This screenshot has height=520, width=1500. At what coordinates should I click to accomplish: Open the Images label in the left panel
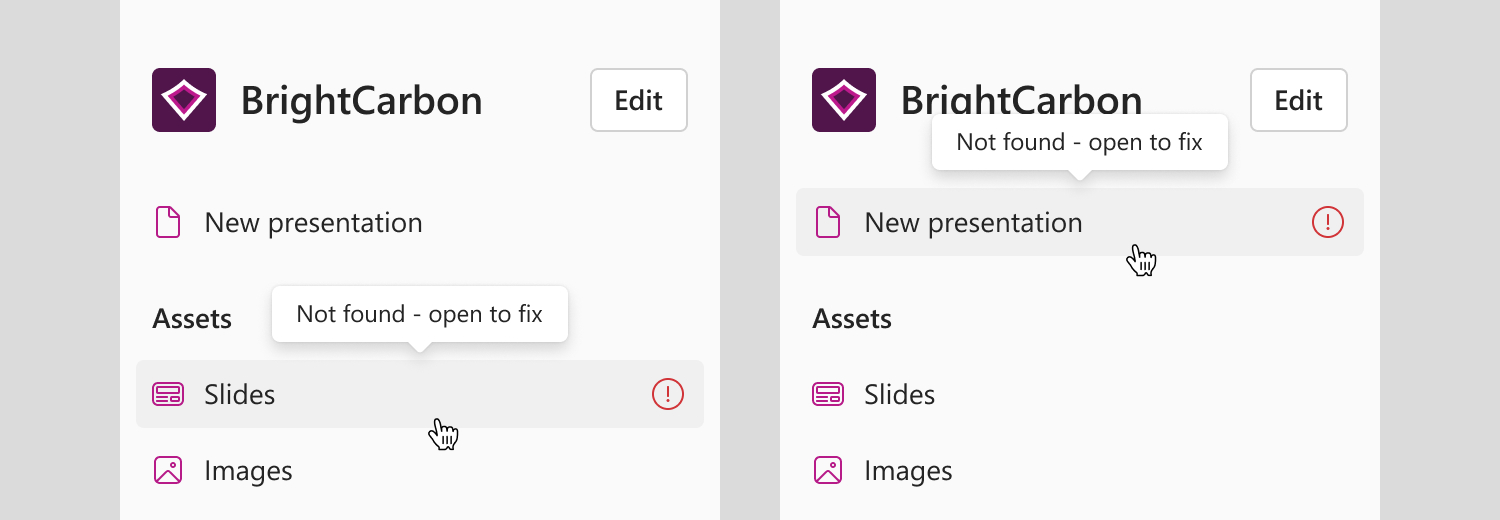point(248,471)
